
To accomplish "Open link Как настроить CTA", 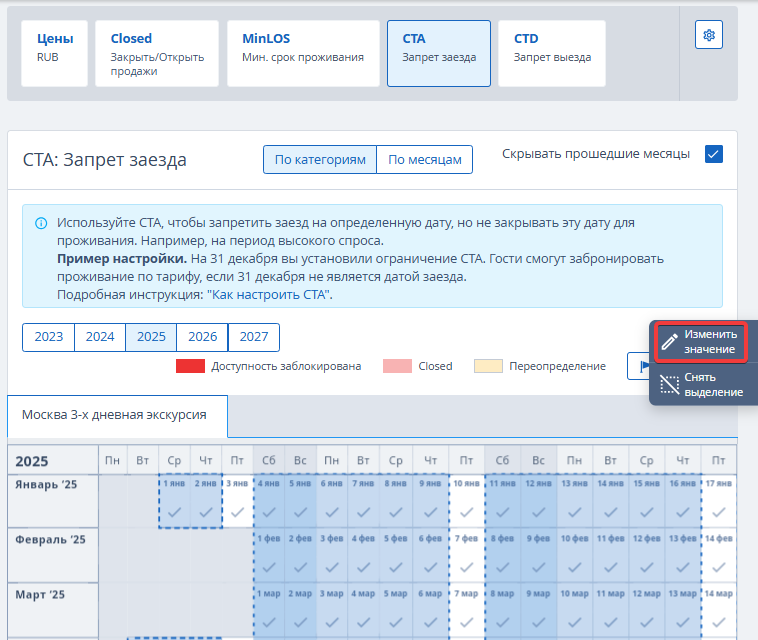I will coord(270,295).
